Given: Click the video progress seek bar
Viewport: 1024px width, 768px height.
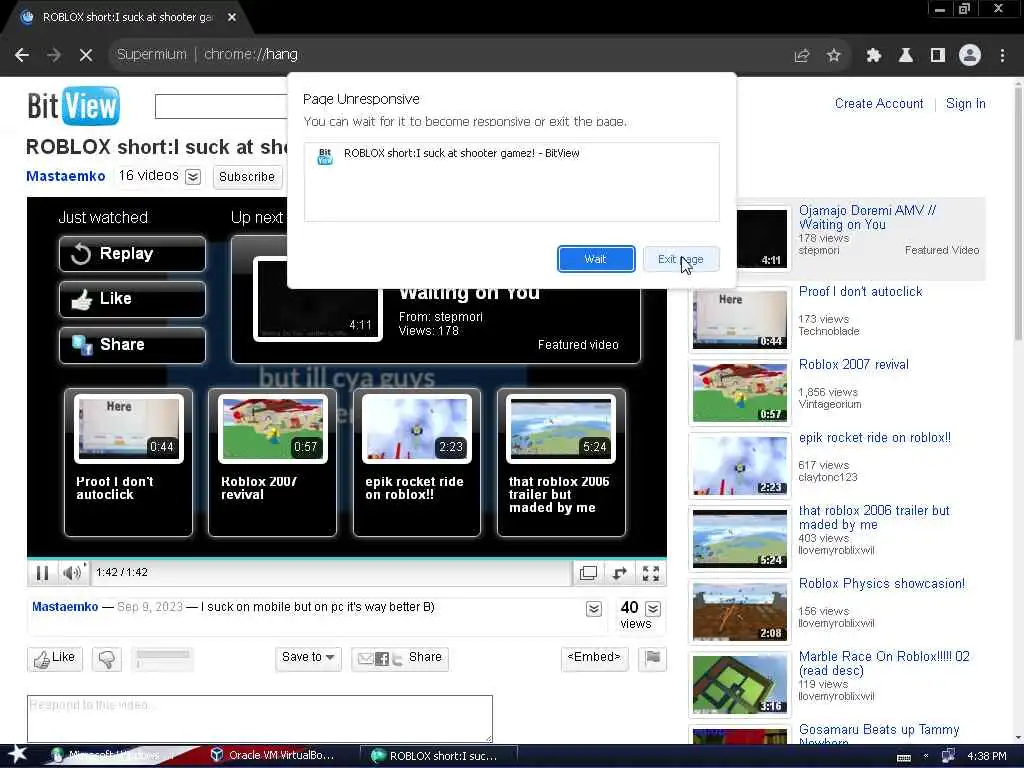Looking at the screenshot, I should tap(347, 558).
